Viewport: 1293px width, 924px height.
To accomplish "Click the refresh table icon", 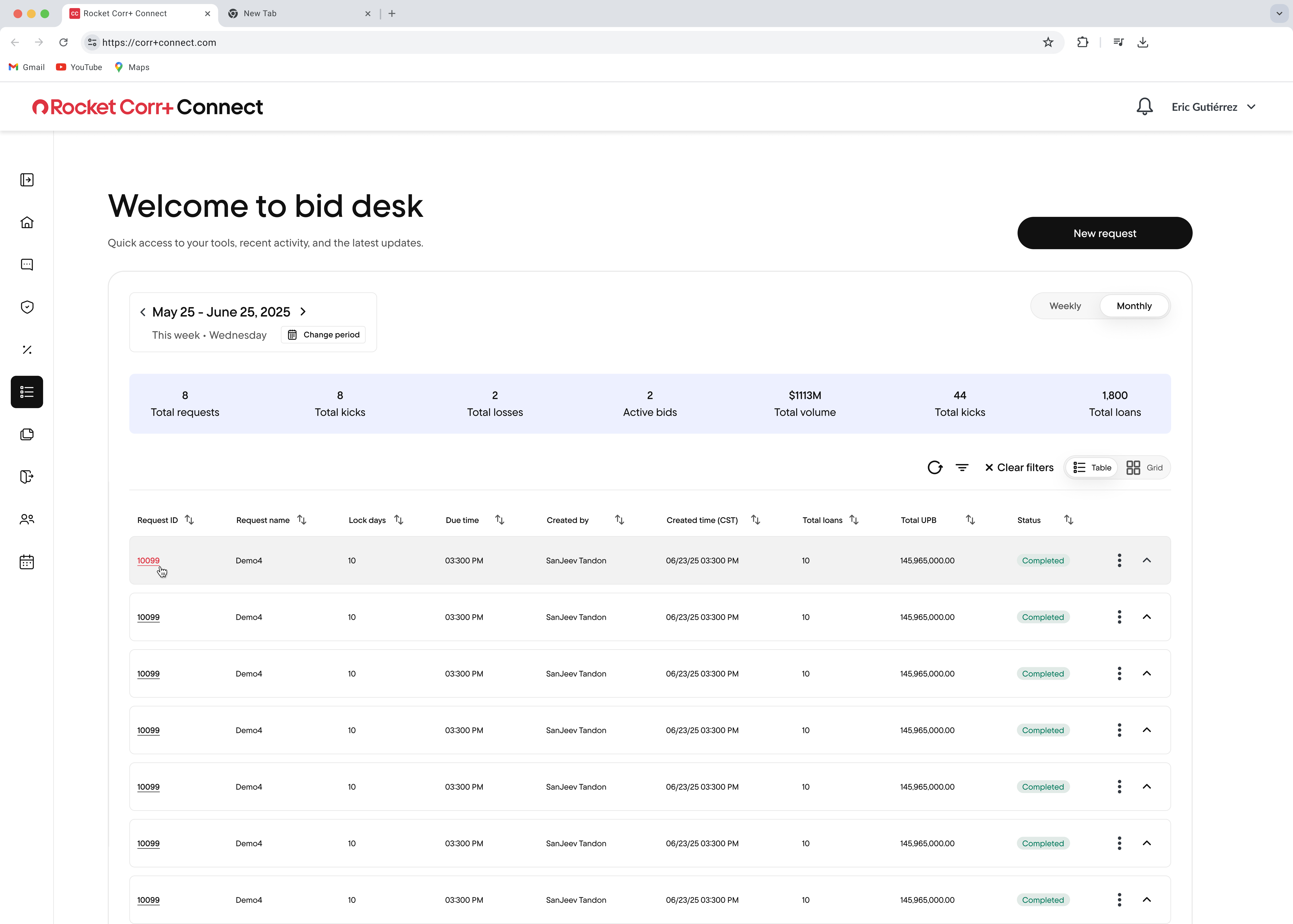I will coord(935,468).
